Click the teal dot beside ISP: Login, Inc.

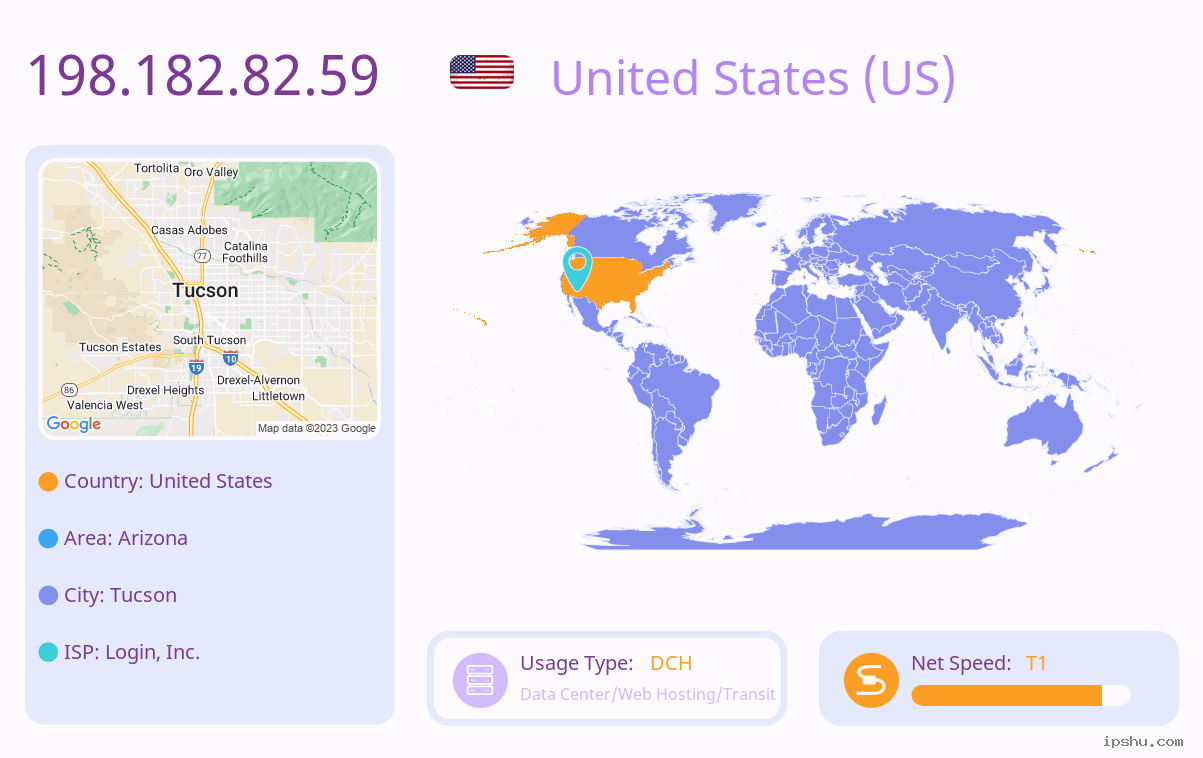[48, 653]
